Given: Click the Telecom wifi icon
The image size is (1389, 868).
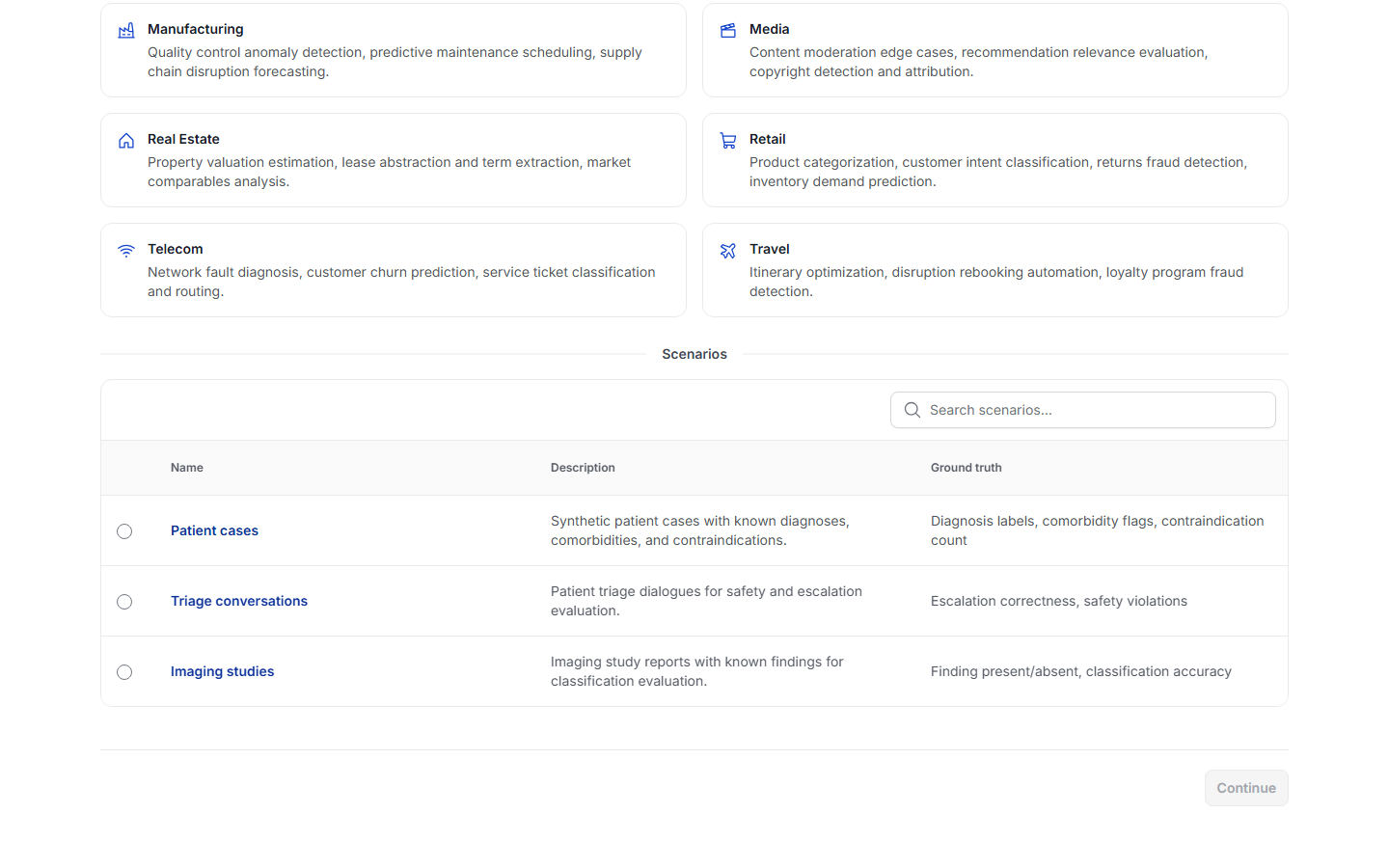Looking at the screenshot, I should click(126, 251).
